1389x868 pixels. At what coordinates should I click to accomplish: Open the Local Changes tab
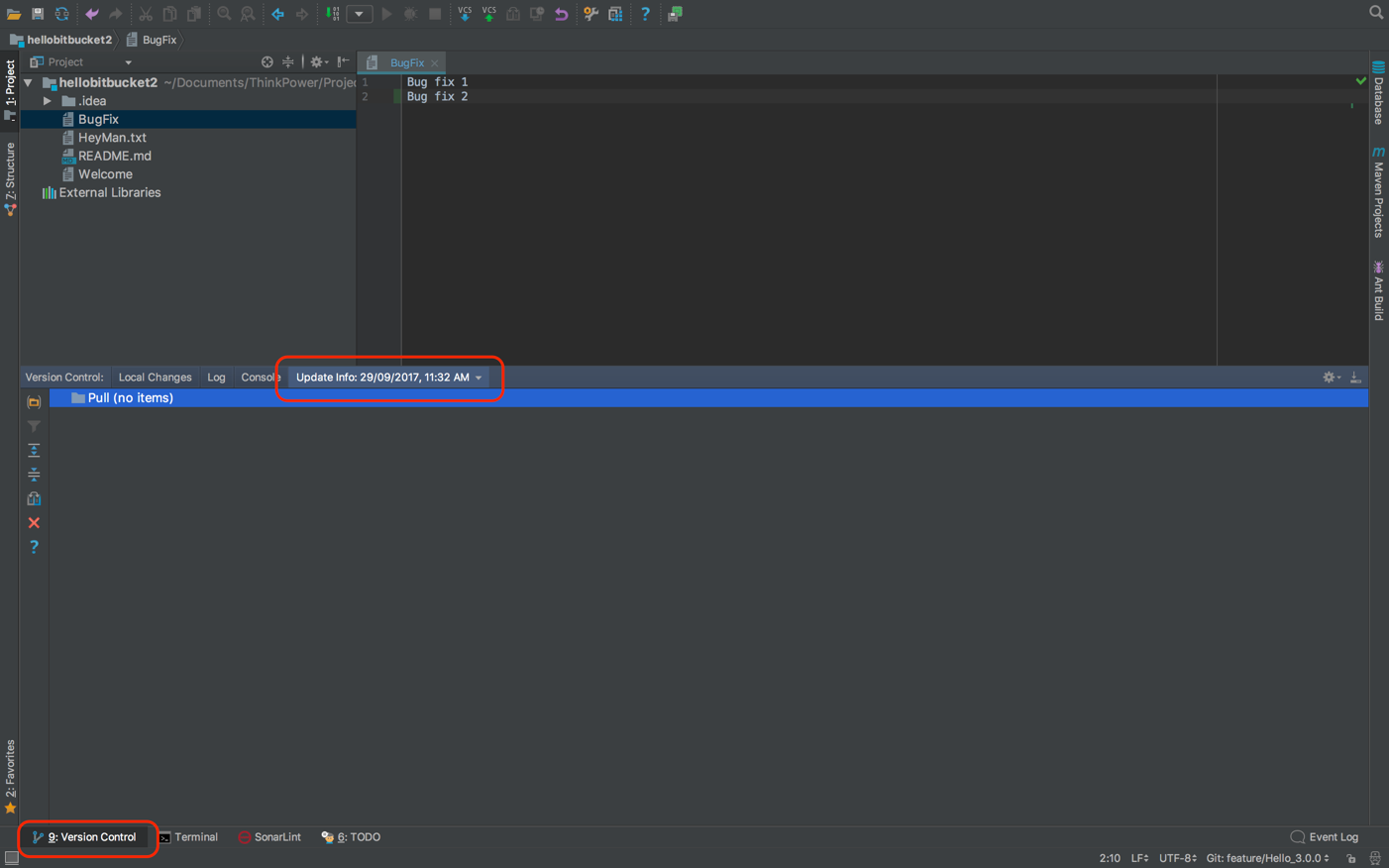[x=155, y=378]
